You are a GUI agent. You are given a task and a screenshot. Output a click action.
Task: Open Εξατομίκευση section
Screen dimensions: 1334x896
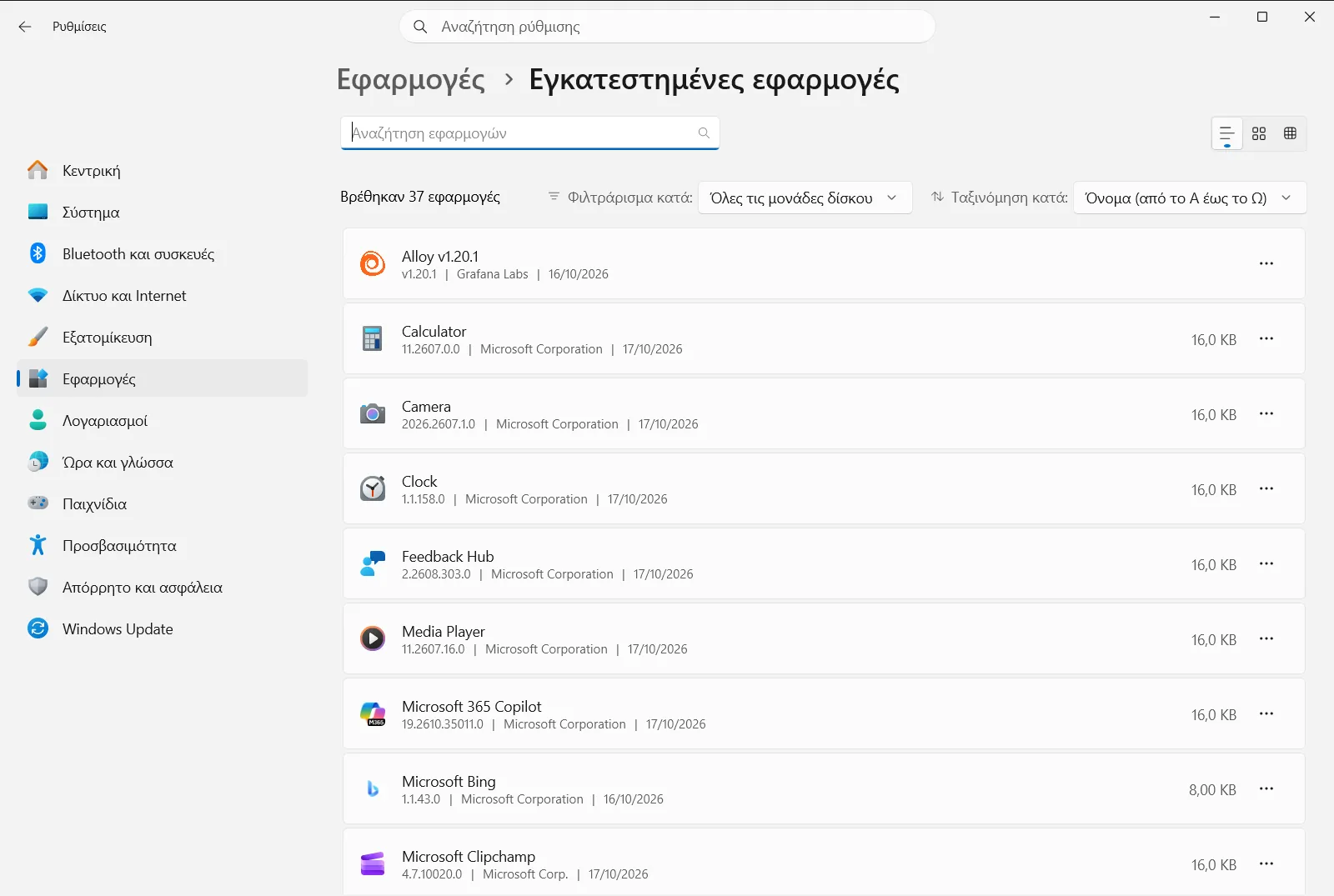[163, 337]
